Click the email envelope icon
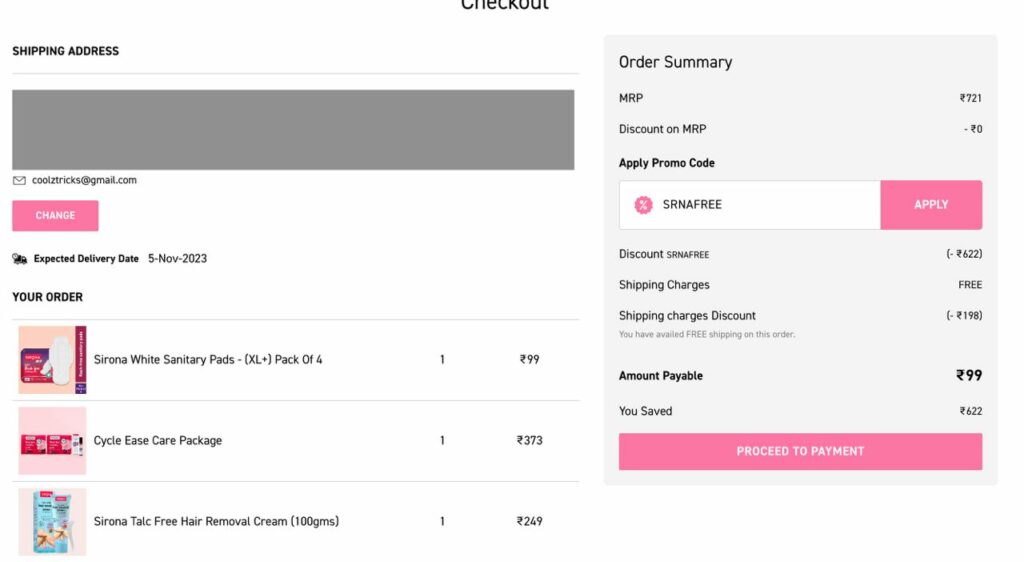Screen dimensions: 1024x562 tap(19, 181)
